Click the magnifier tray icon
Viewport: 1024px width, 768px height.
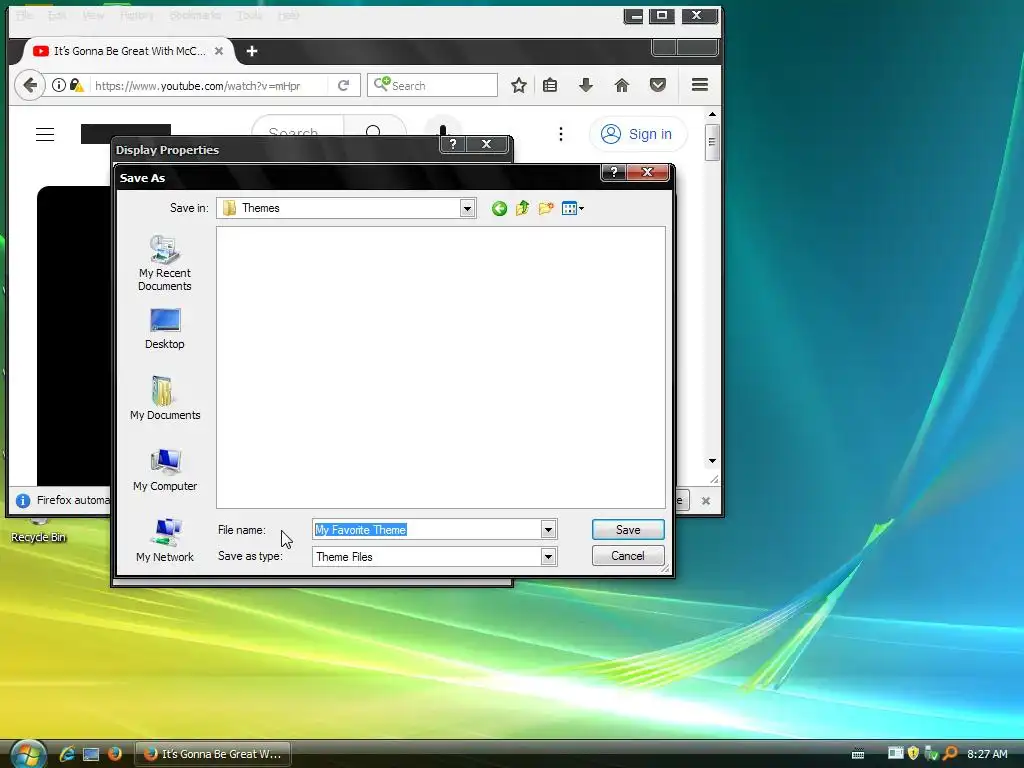[950, 754]
